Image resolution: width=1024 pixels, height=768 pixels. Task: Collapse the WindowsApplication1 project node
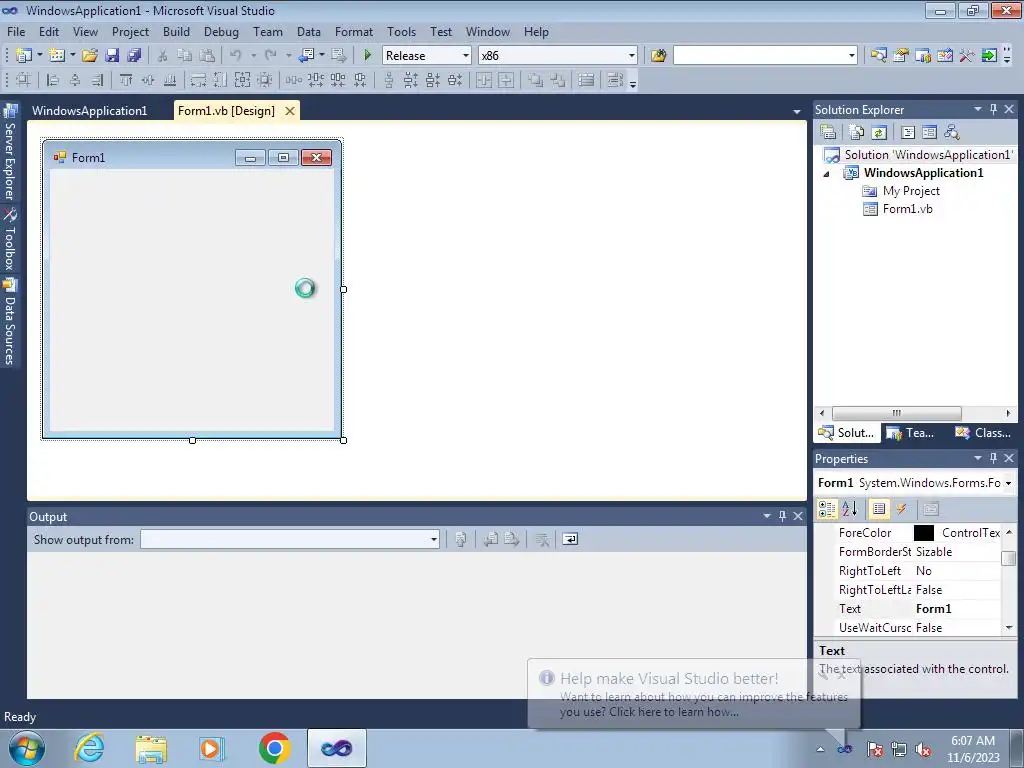click(826, 174)
